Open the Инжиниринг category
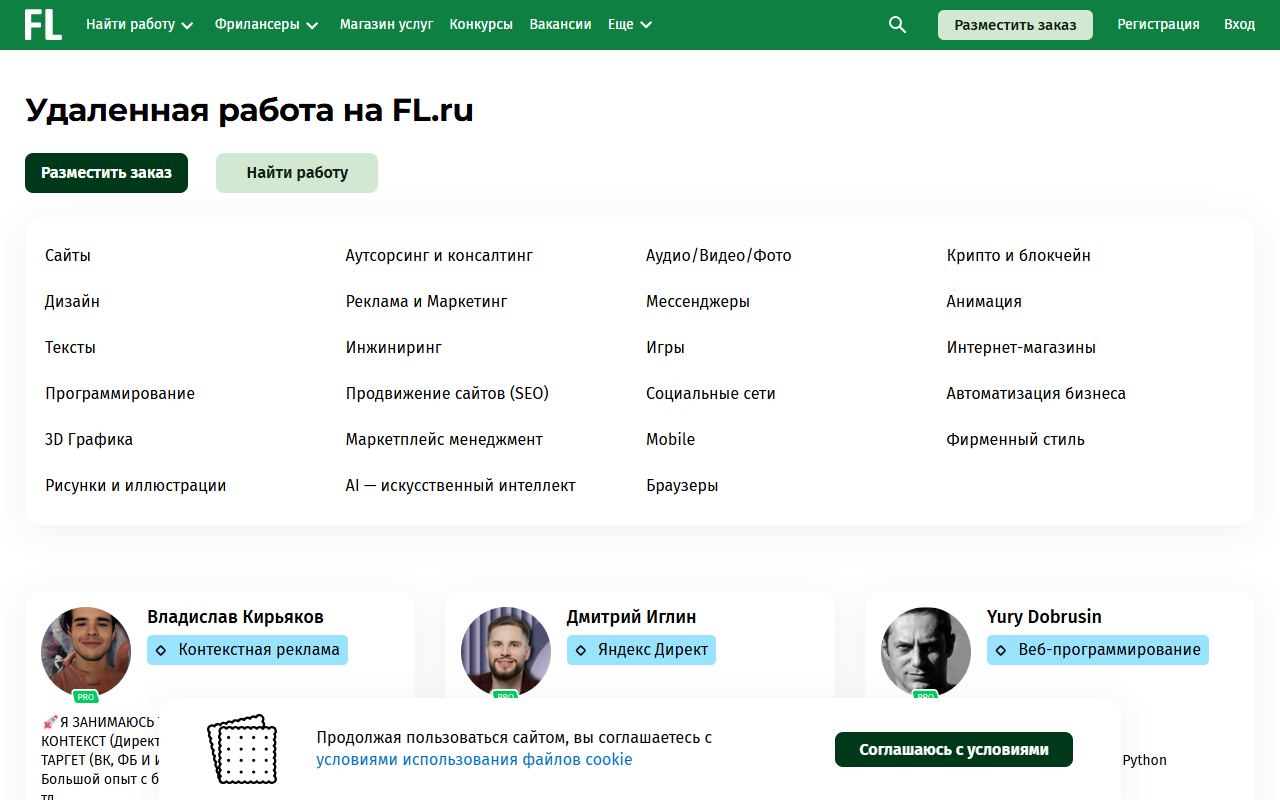Viewport: 1280px width, 800px height. coord(394,348)
